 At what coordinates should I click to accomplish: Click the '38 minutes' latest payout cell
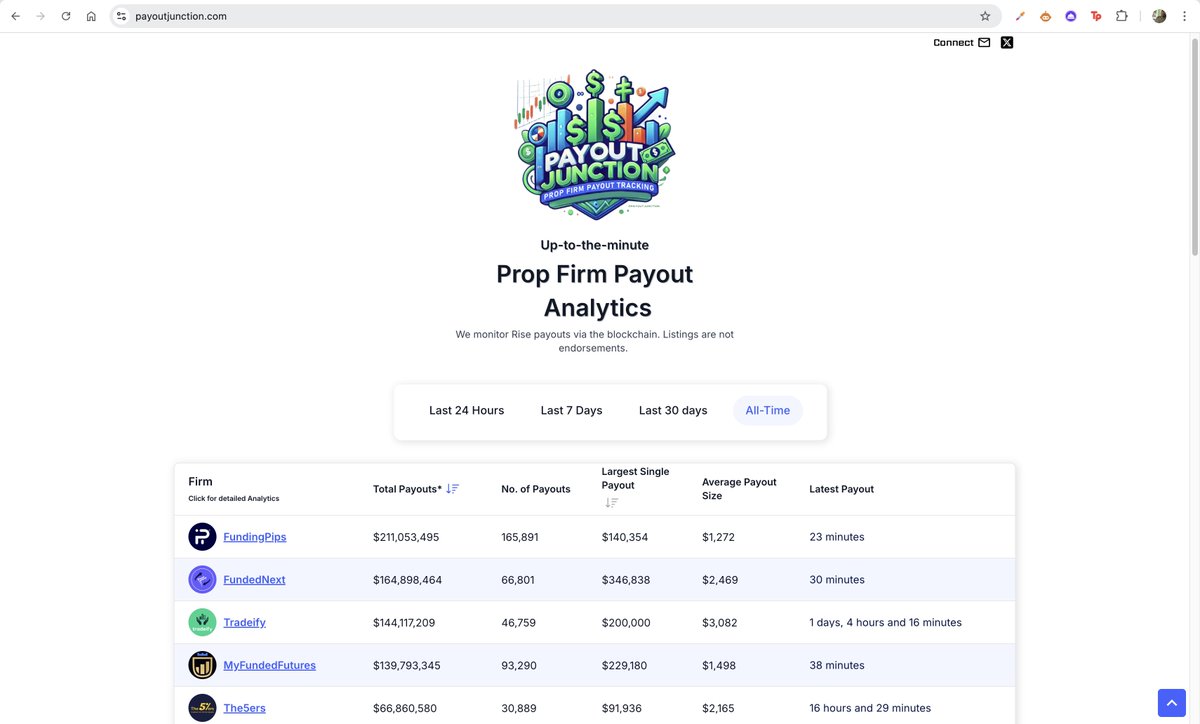837,665
